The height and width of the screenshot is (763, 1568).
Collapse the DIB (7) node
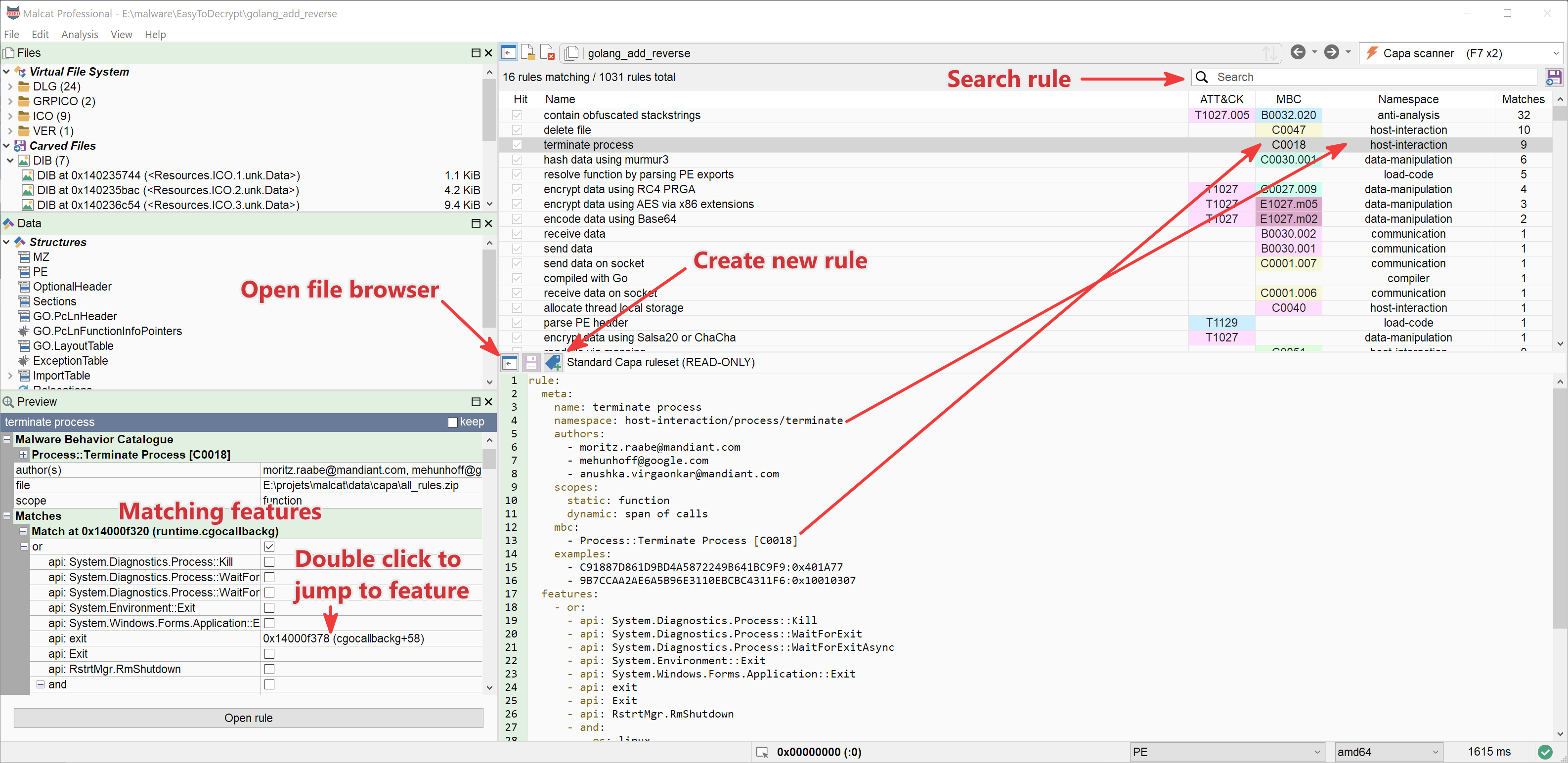click(10, 161)
